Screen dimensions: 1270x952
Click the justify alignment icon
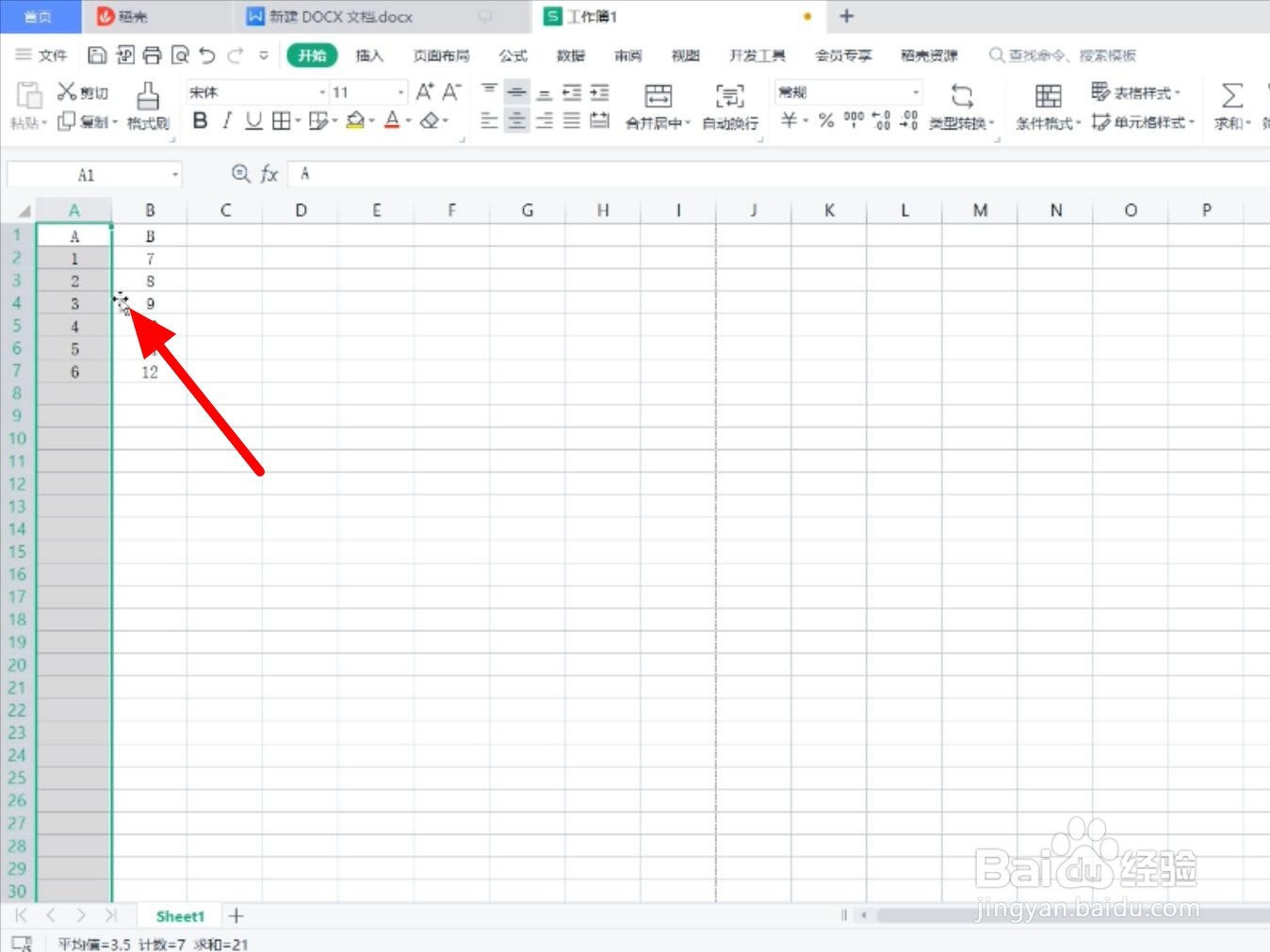[572, 121]
